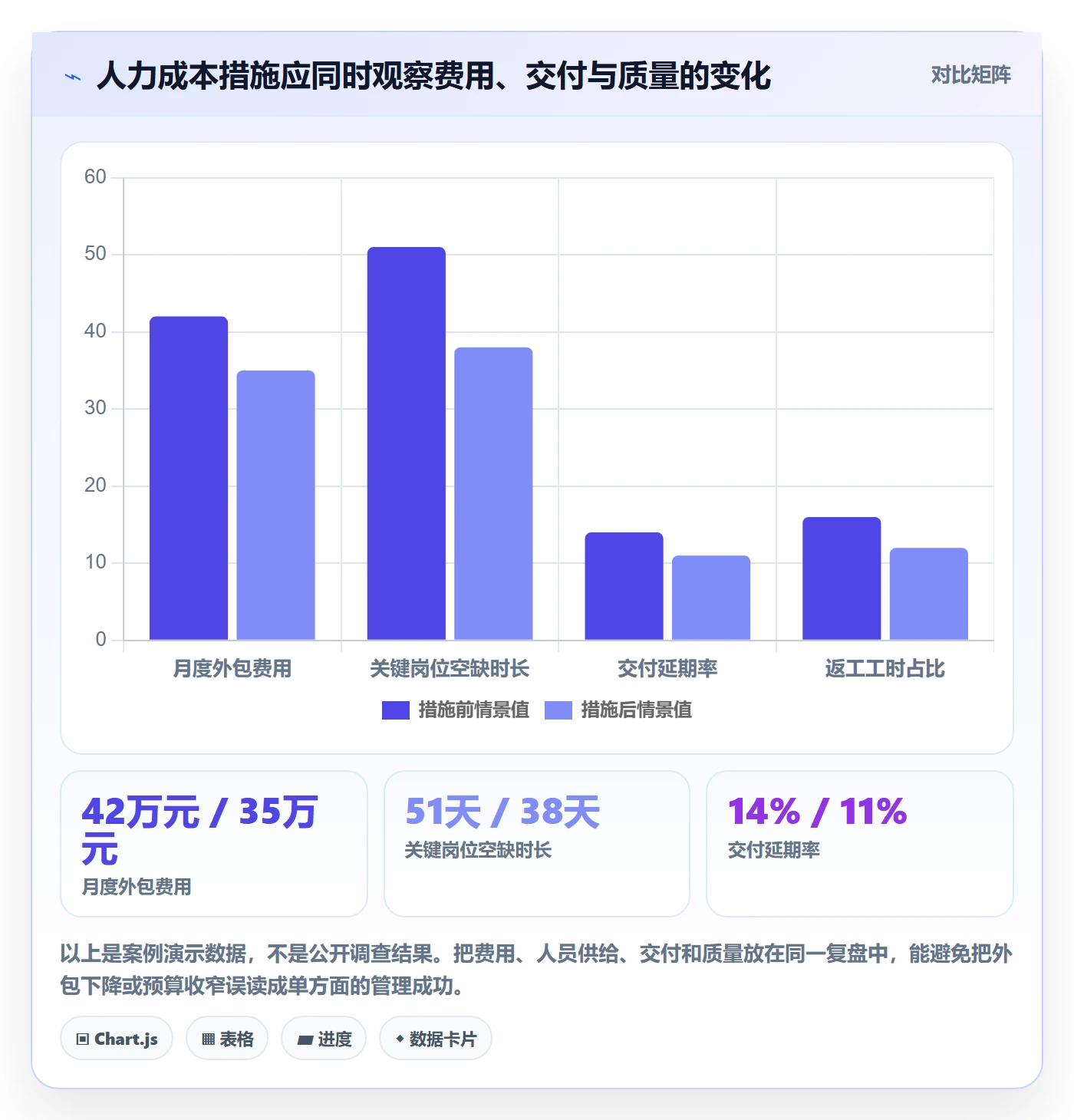Image resolution: width=1074 pixels, height=1120 pixels.
Task: Click the main title 人力成本措施应同时观察费用
Action: coord(433,76)
